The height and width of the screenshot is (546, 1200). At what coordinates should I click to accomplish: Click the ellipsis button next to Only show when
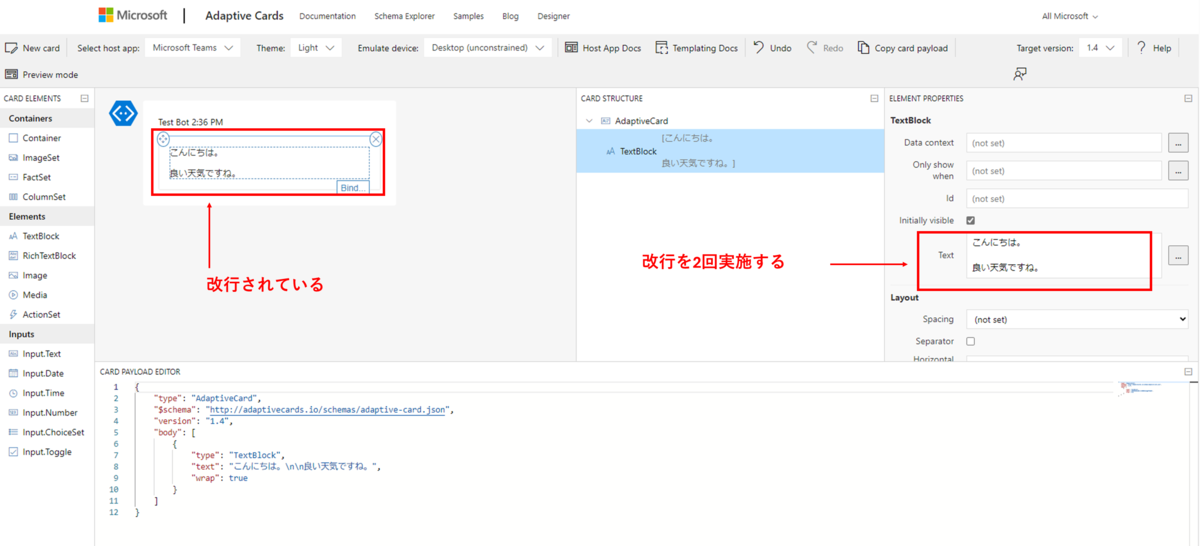tap(1178, 171)
